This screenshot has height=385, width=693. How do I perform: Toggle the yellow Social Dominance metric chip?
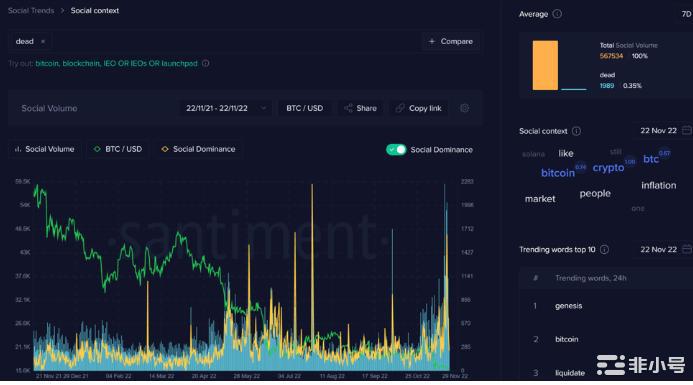click(198, 149)
